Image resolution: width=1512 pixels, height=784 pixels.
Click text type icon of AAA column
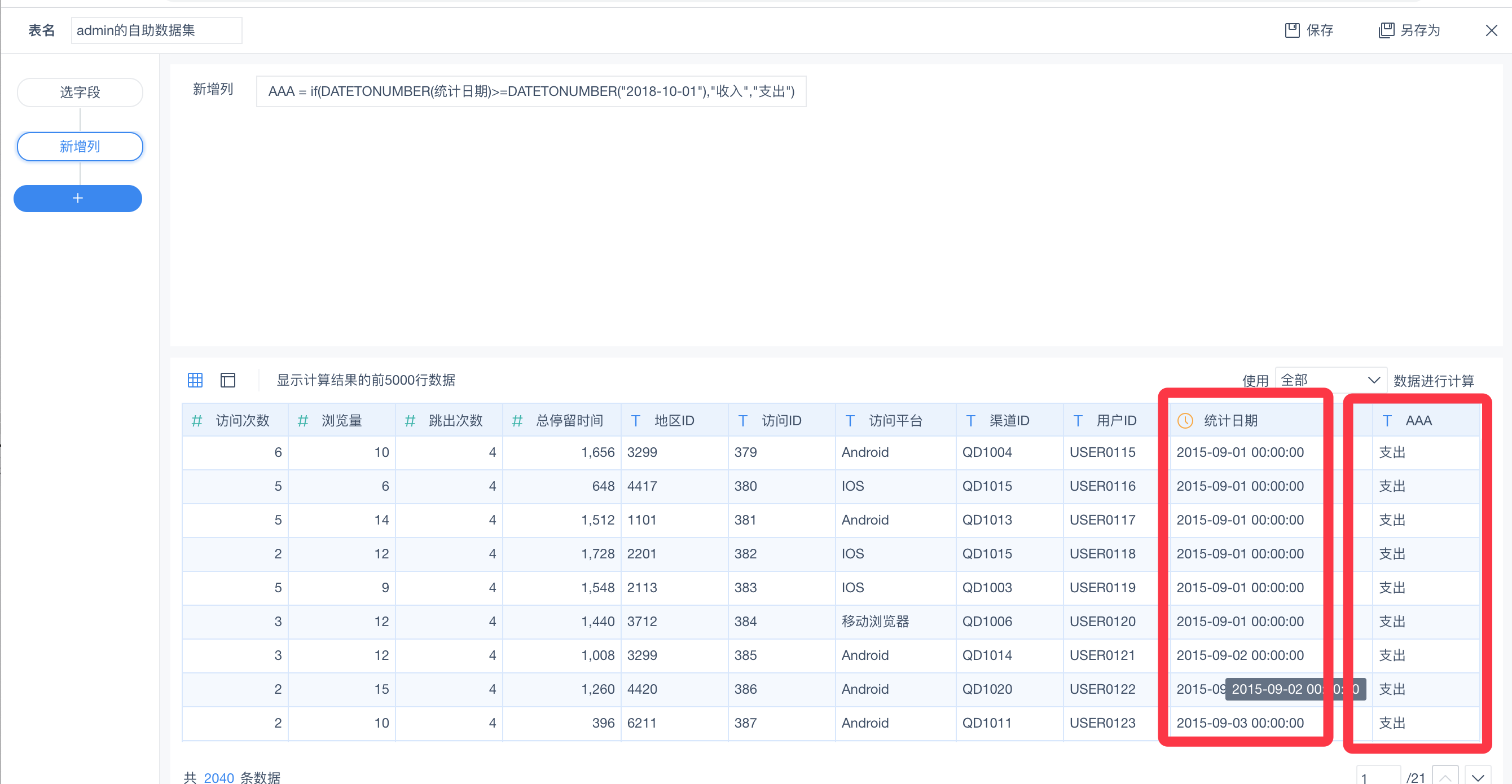[x=1387, y=421]
